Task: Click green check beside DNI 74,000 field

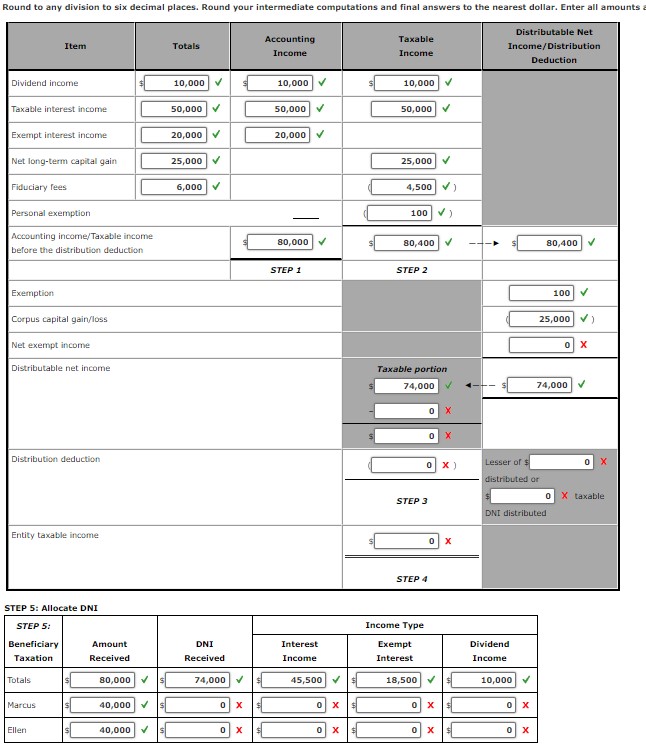Action: (x=581, y=384)
